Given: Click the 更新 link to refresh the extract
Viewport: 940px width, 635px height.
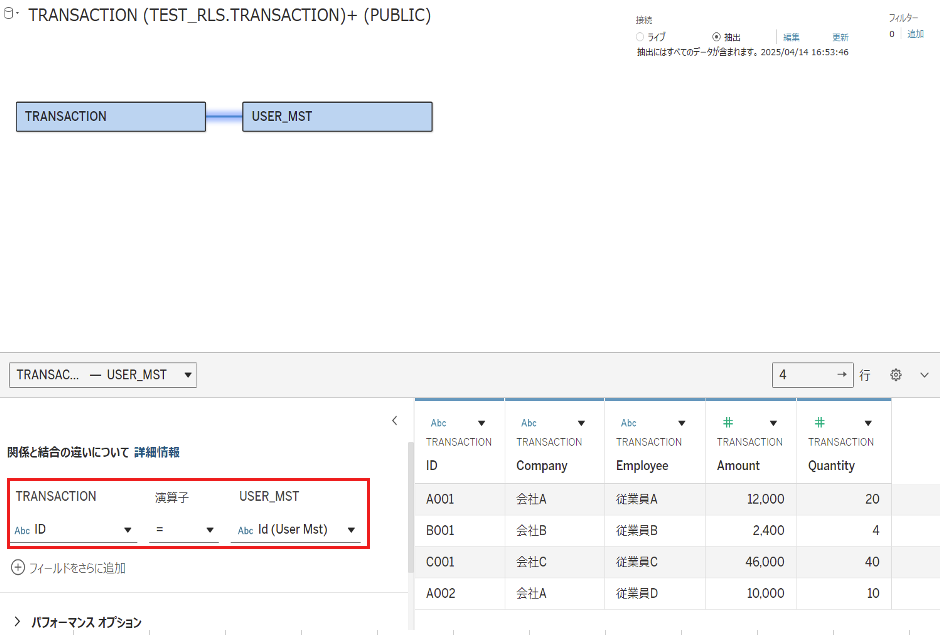Looking at the screenshot, I should 840,37.
